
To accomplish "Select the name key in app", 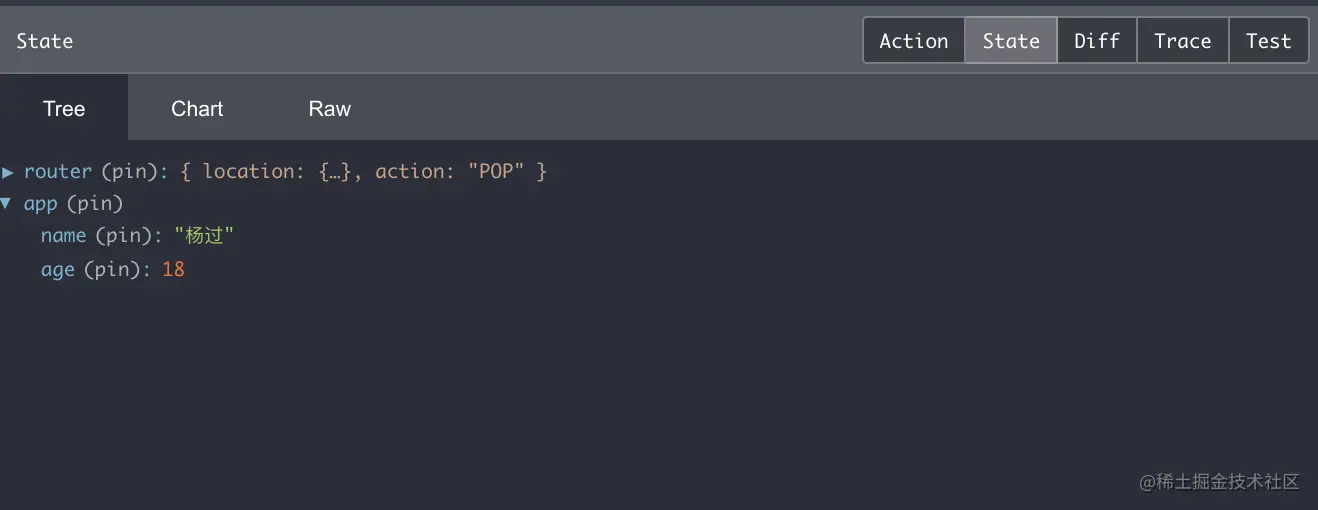I will [x=63, y=236].
